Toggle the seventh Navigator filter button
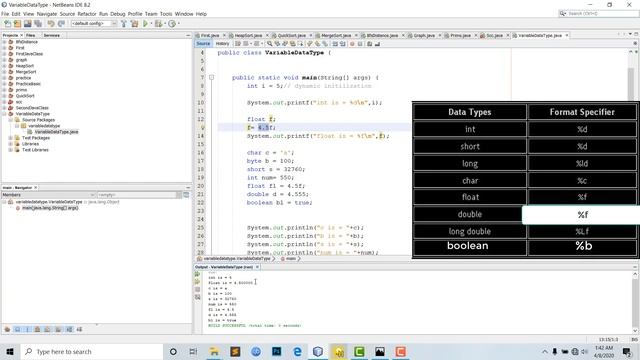 click(x=69, y=329)
